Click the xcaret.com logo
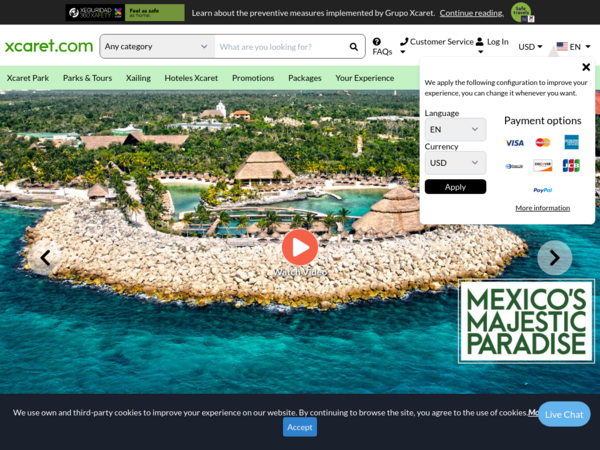The width and height of the screenshot is (600, 450). [x=49, y=46]
